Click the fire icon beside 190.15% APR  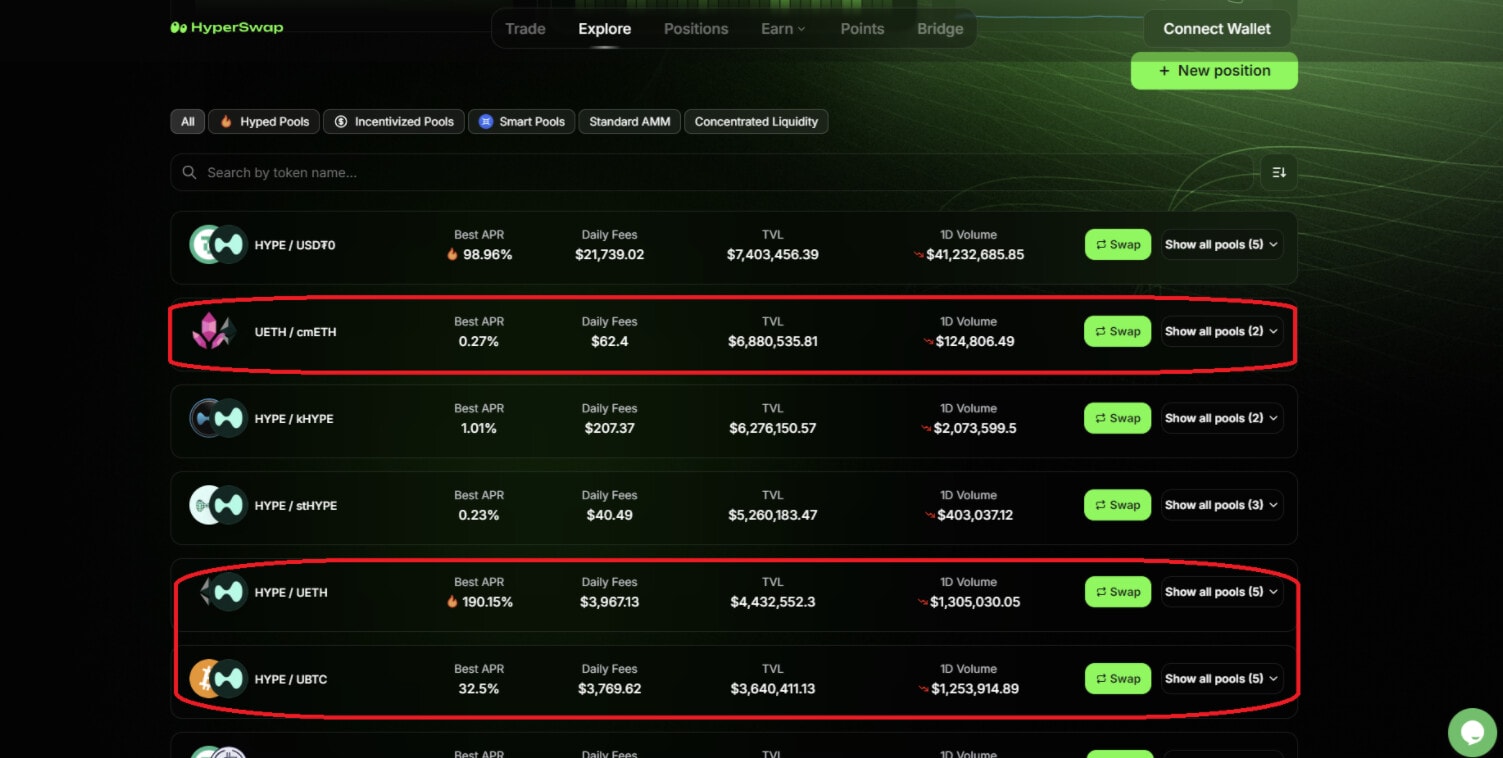click(x=452, y=602)
